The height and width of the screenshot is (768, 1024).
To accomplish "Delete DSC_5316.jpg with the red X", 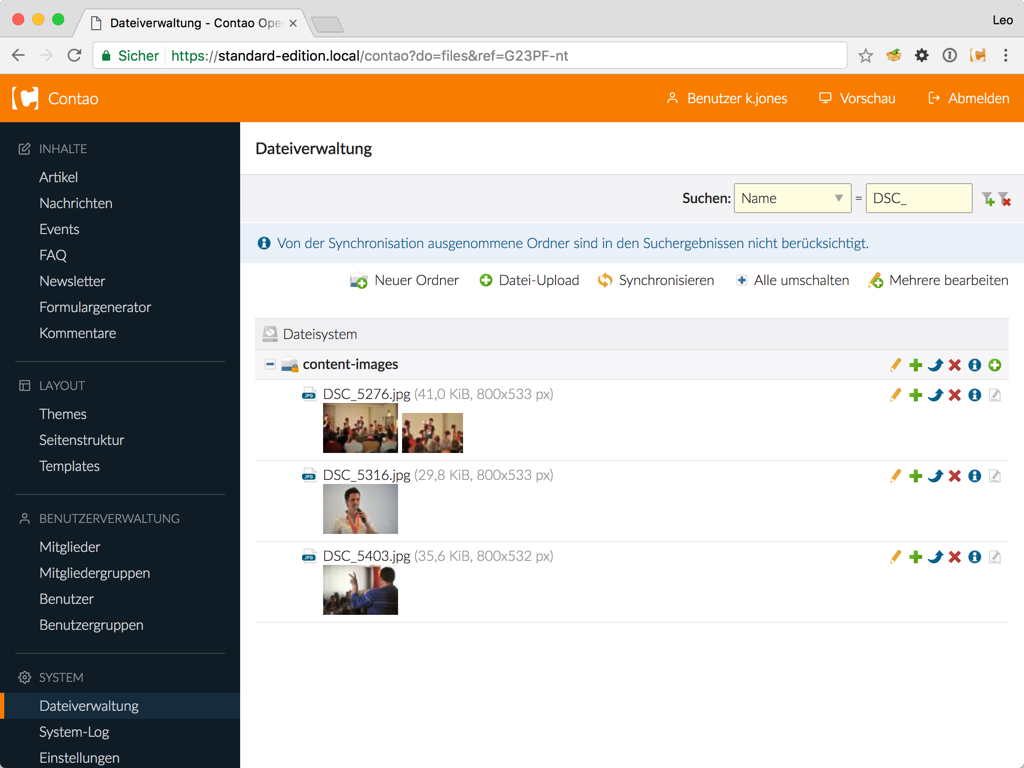I will 955,476.
